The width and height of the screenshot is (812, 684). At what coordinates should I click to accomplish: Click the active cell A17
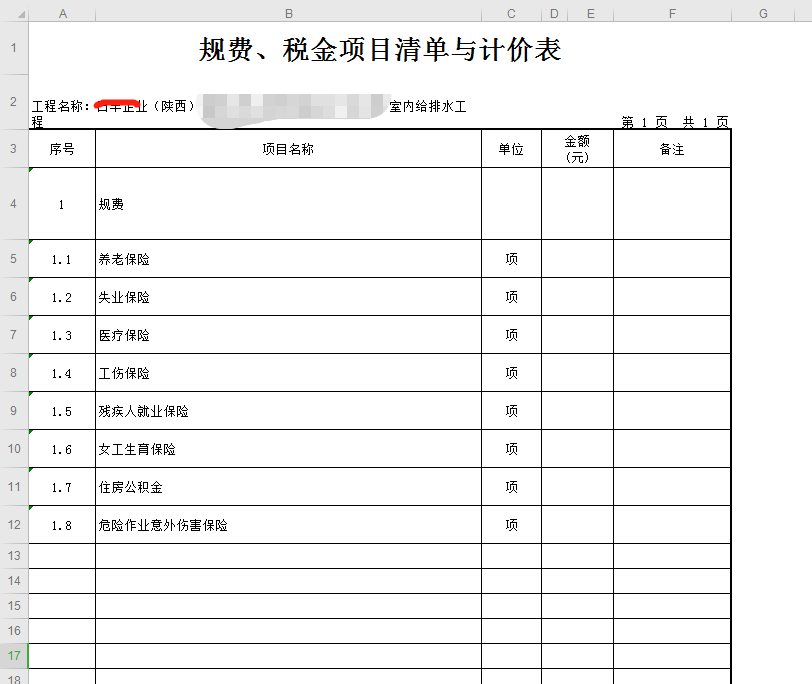62,656
